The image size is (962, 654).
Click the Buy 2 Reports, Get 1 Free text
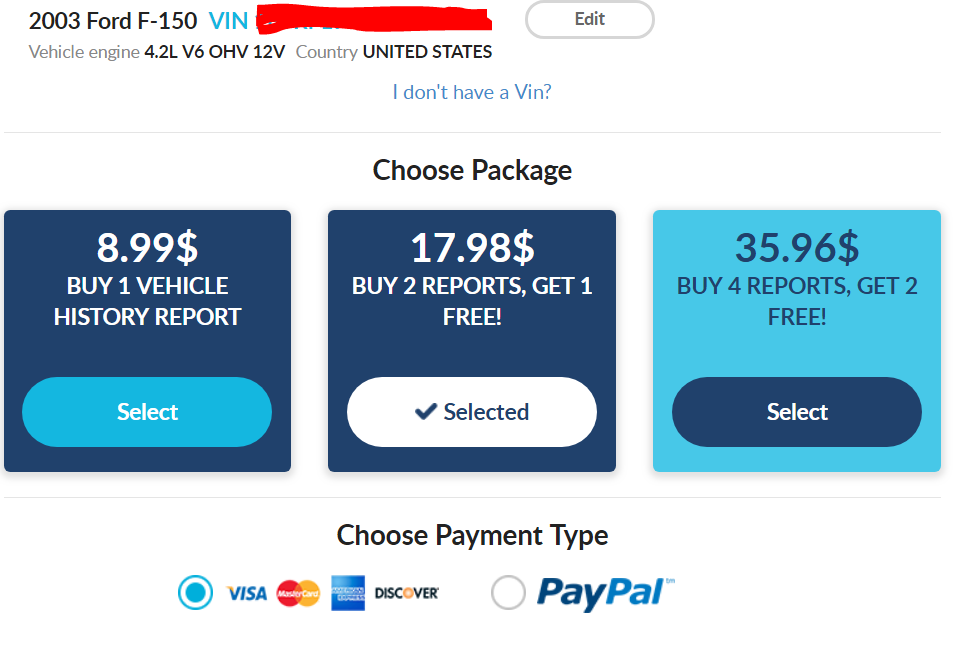tap(472, 301)
